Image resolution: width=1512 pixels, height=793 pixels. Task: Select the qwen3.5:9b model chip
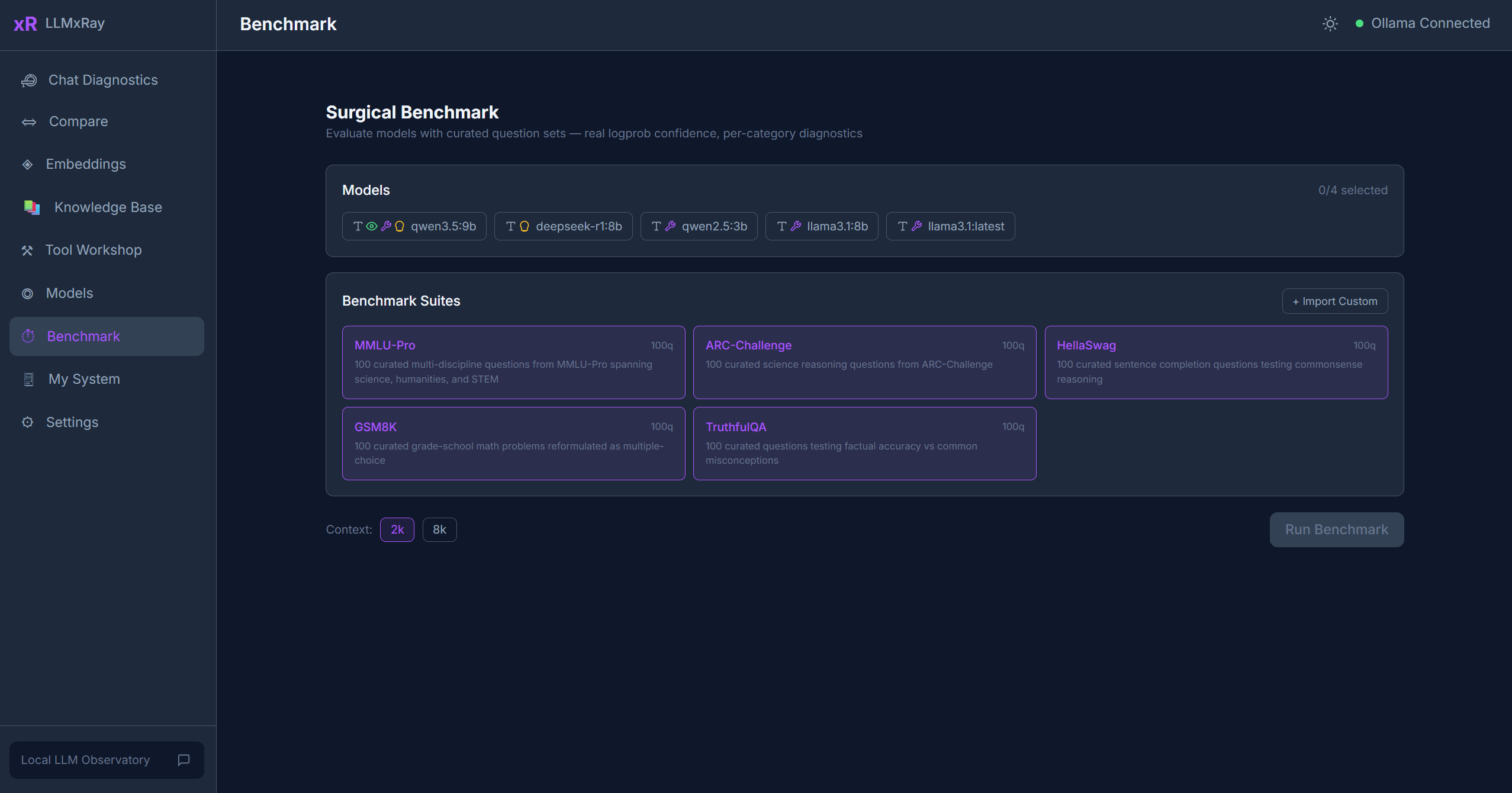[x=414, y=226]
